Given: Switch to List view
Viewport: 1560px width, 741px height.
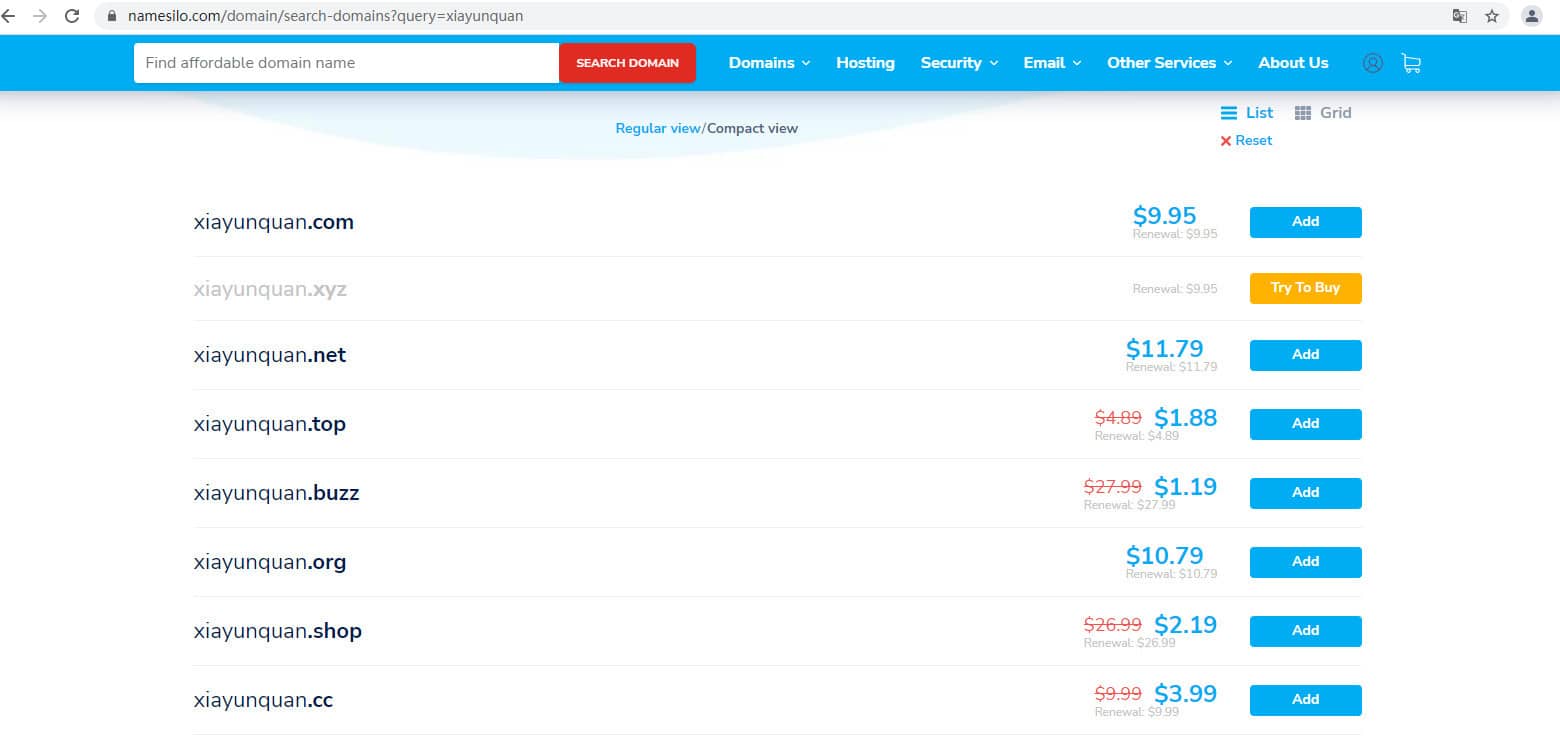Looking at the screenshot, I should [1247, 113].
